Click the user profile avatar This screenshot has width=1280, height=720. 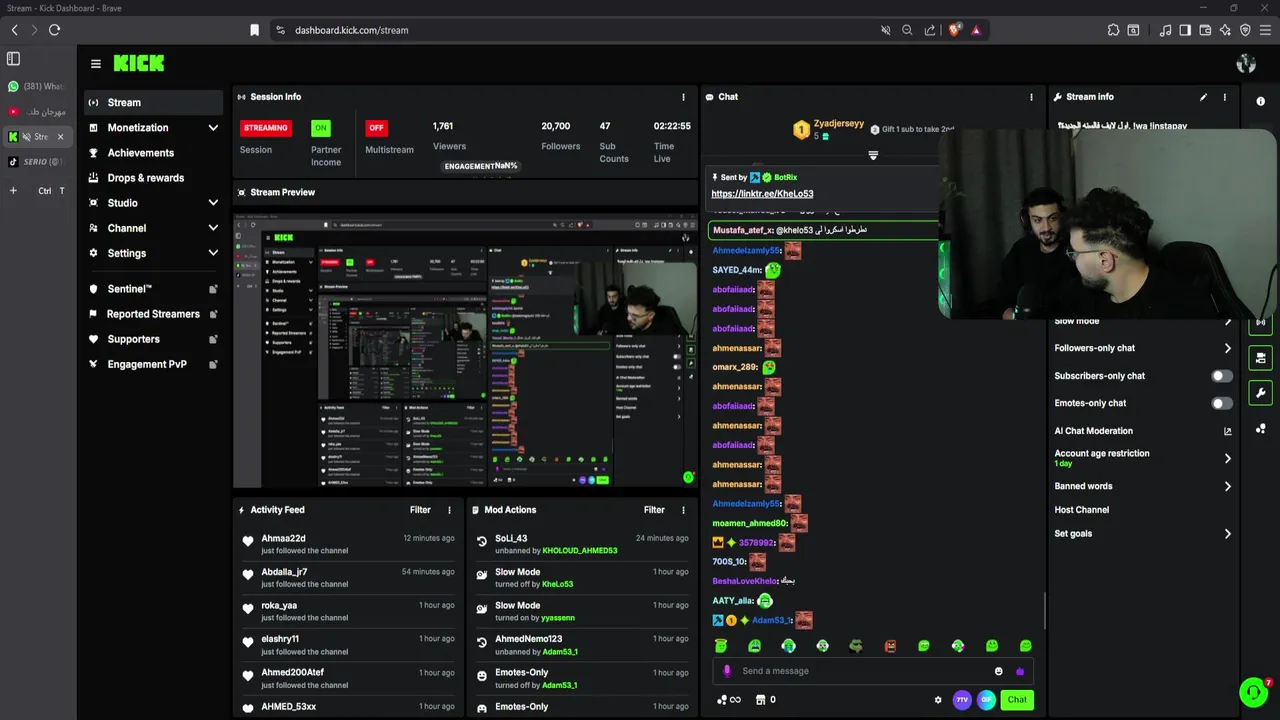(1246, 64)
